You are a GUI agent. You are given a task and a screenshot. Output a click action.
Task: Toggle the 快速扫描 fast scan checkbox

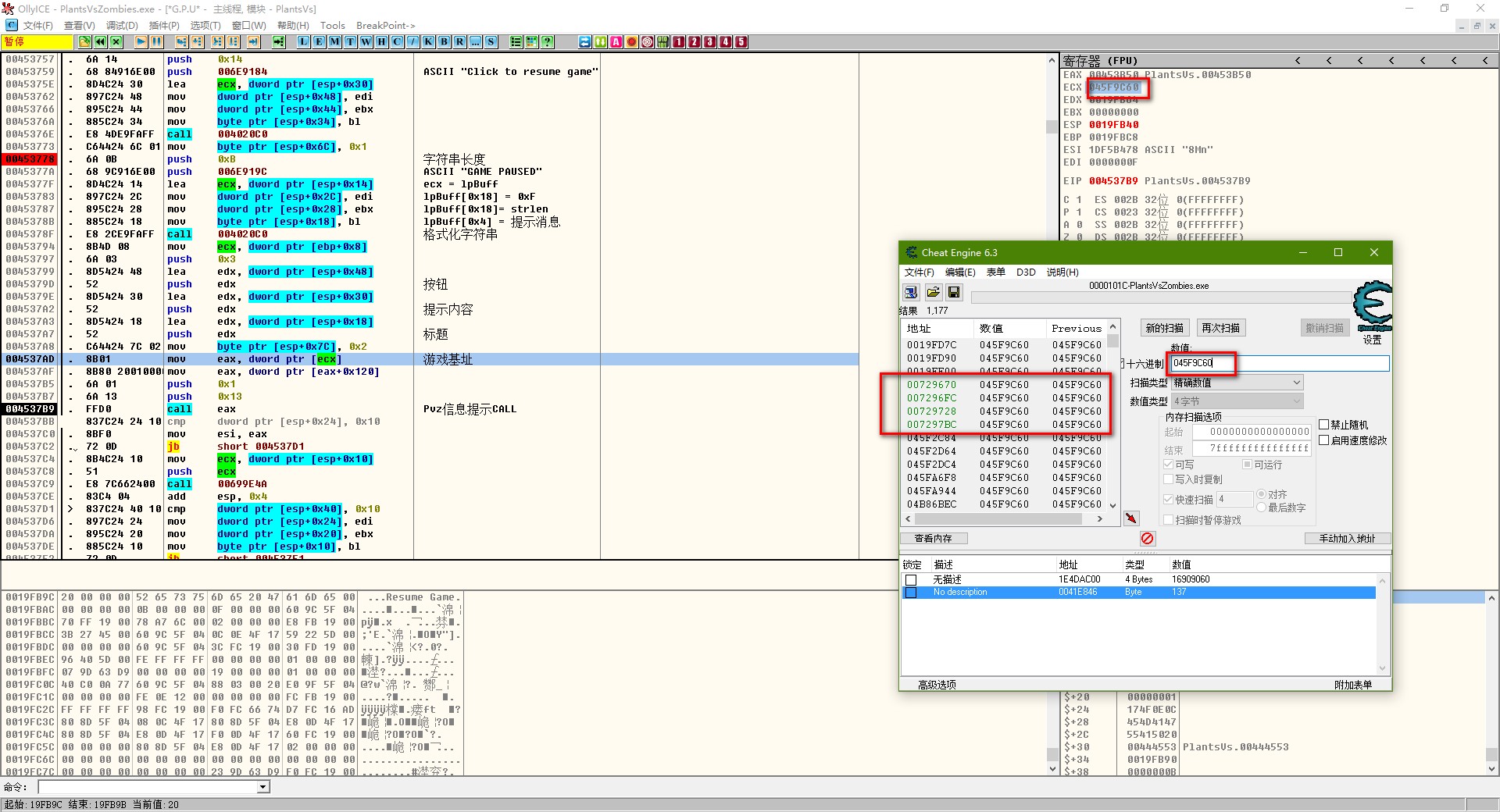pos(1169,500)
